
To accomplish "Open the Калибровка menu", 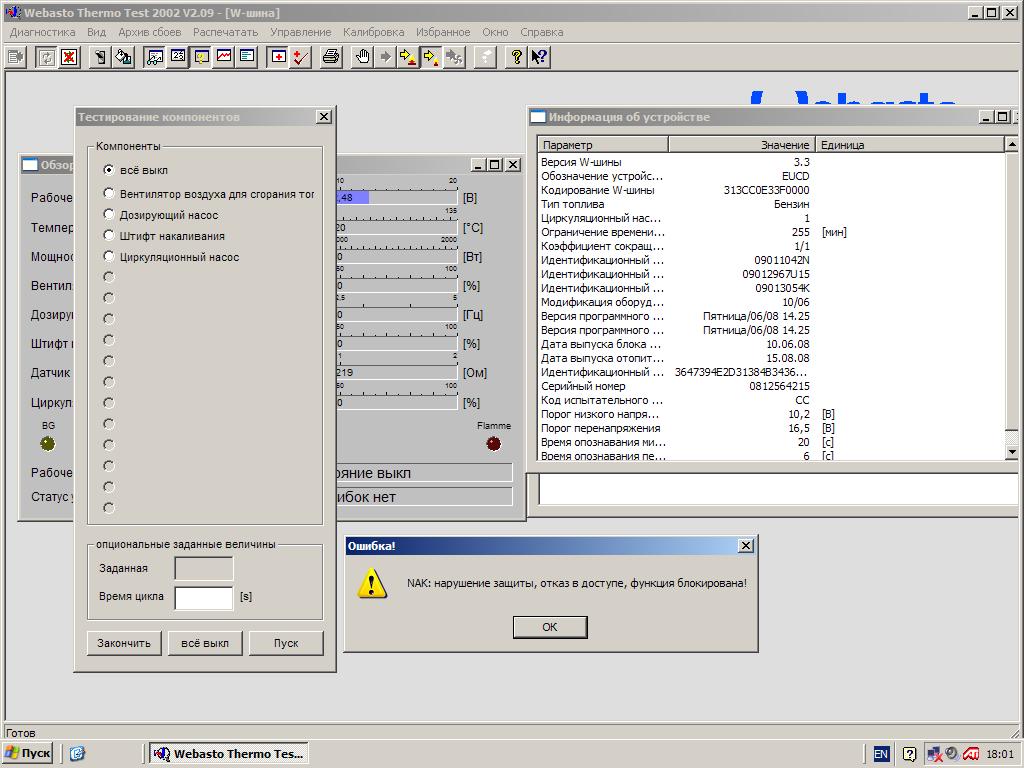I will pyautogui.click(x=374, y=32).
